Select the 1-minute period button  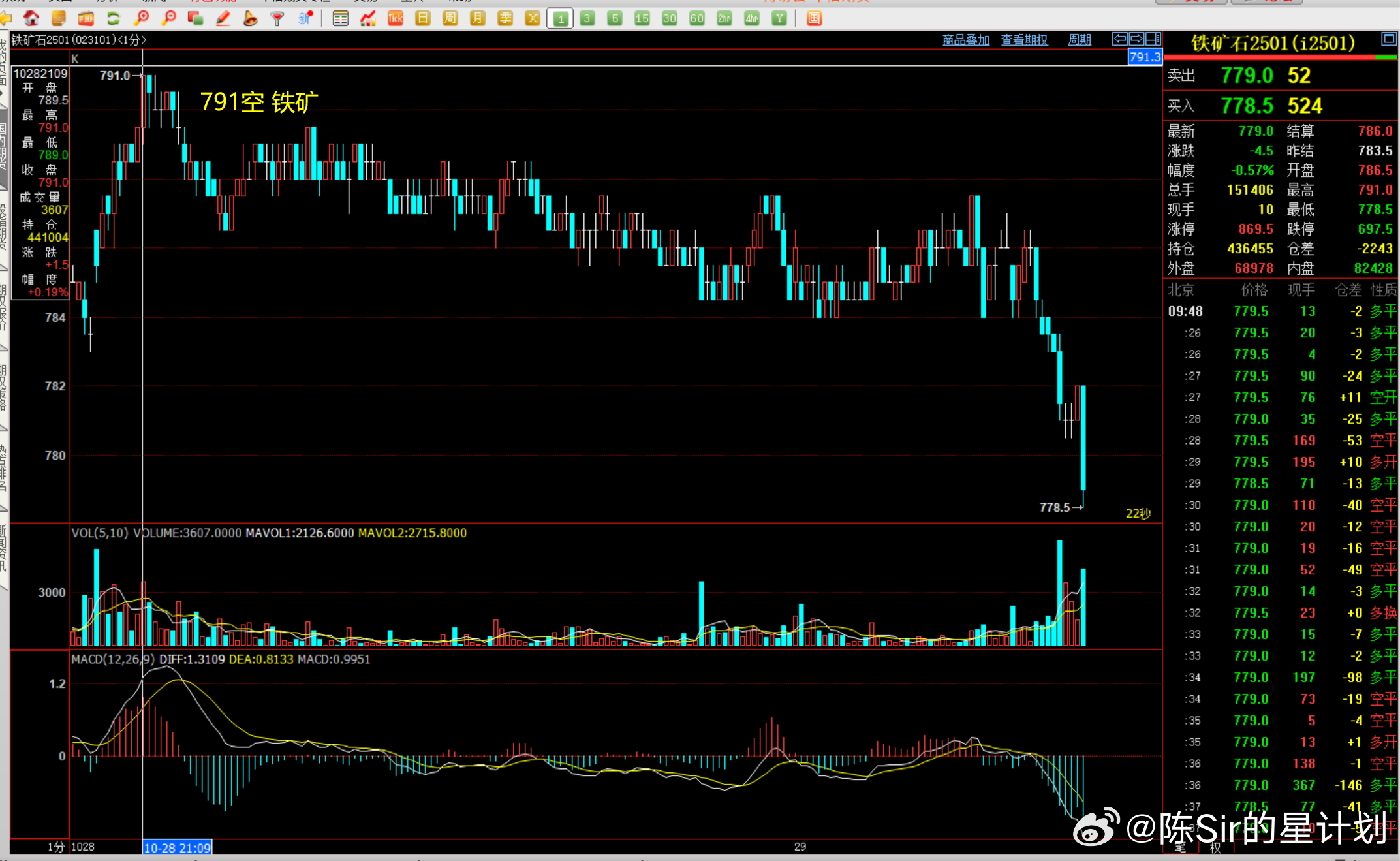coord(560,18)
